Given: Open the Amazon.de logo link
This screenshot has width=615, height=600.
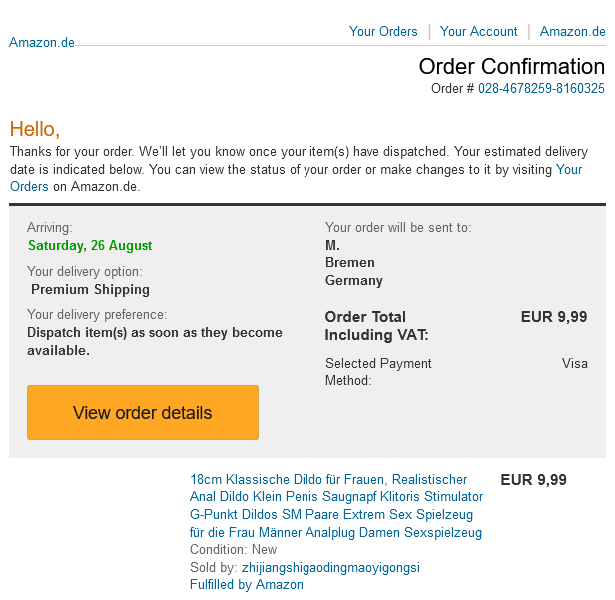Looking at the screenshot, I should pos(41,43).
